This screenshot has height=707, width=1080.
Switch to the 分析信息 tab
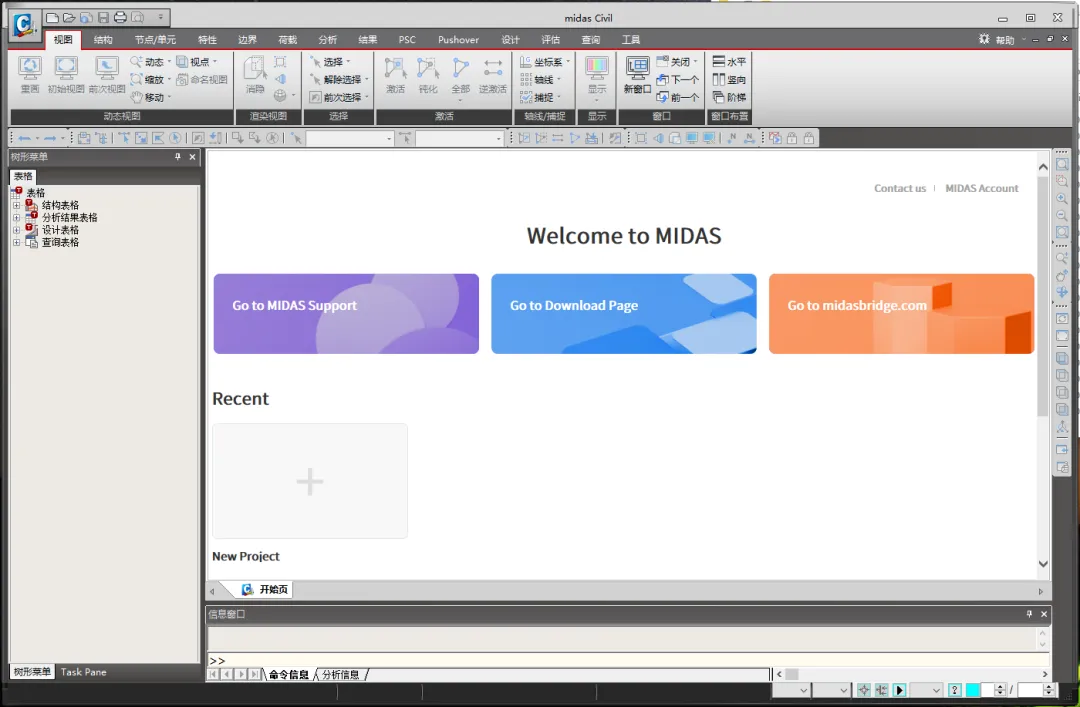coord(341,675)
